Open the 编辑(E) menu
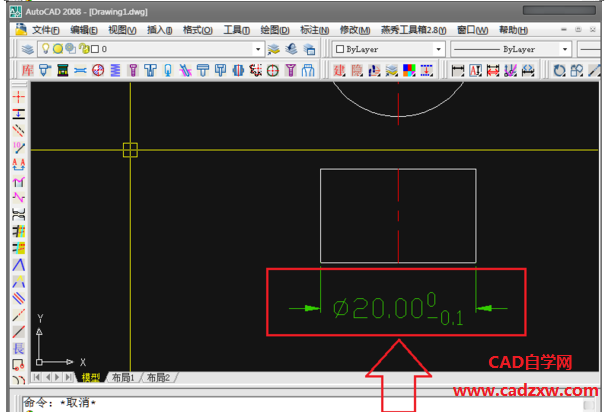This screenshot has height=414, width=607. click(84, 30)
